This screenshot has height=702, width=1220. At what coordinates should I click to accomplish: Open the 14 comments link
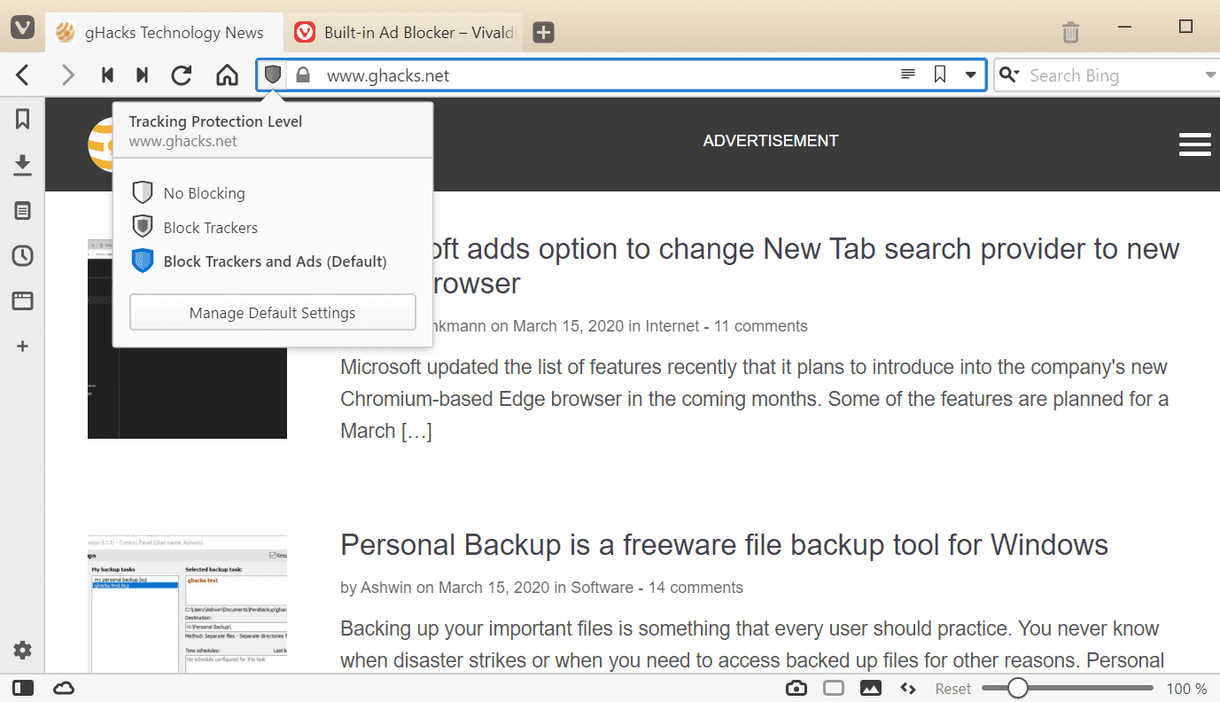tap(696, 587)
